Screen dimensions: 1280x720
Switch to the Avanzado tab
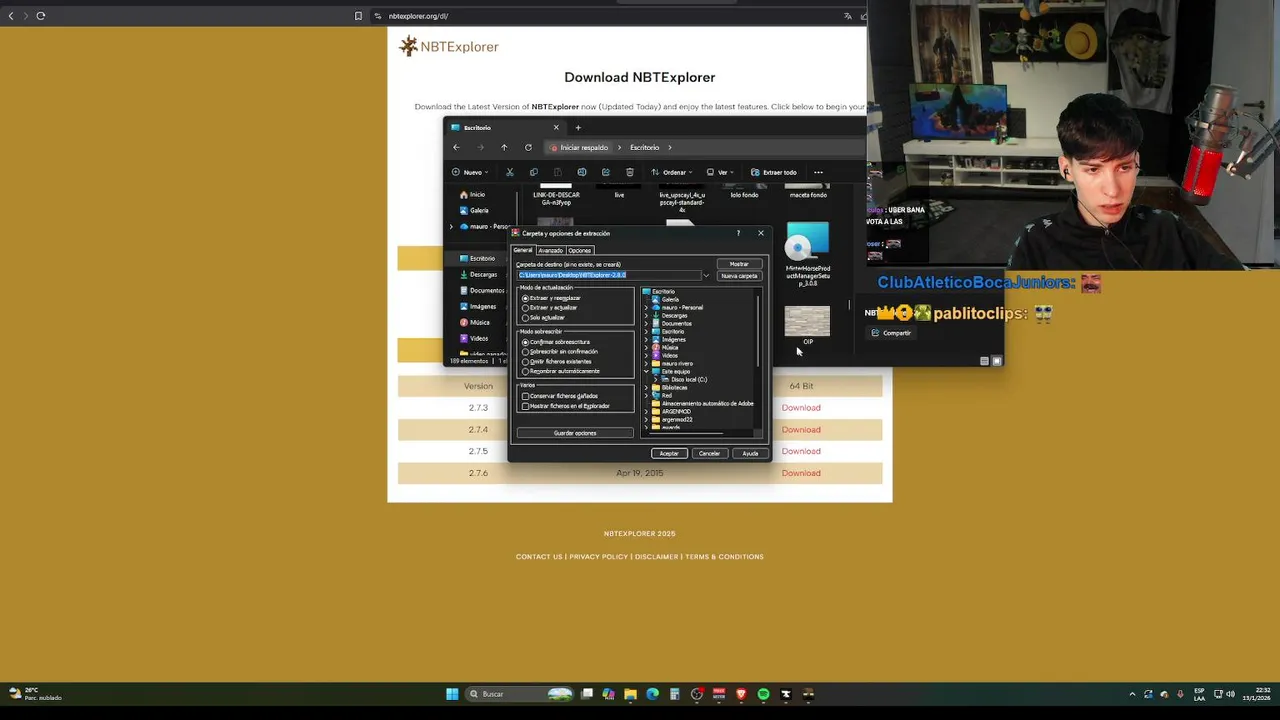pyautogui.click(x=550, y=250)
